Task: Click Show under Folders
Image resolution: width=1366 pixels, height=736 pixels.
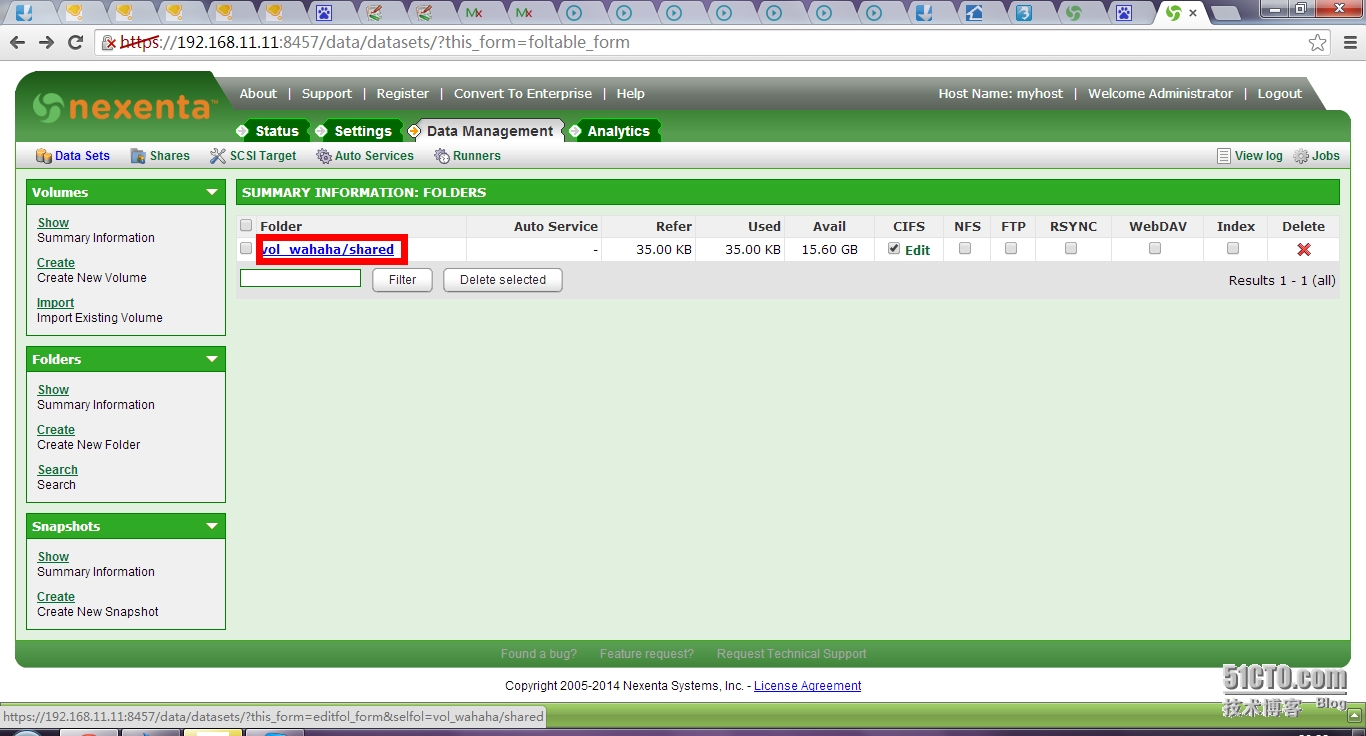Action: (53, 390)
